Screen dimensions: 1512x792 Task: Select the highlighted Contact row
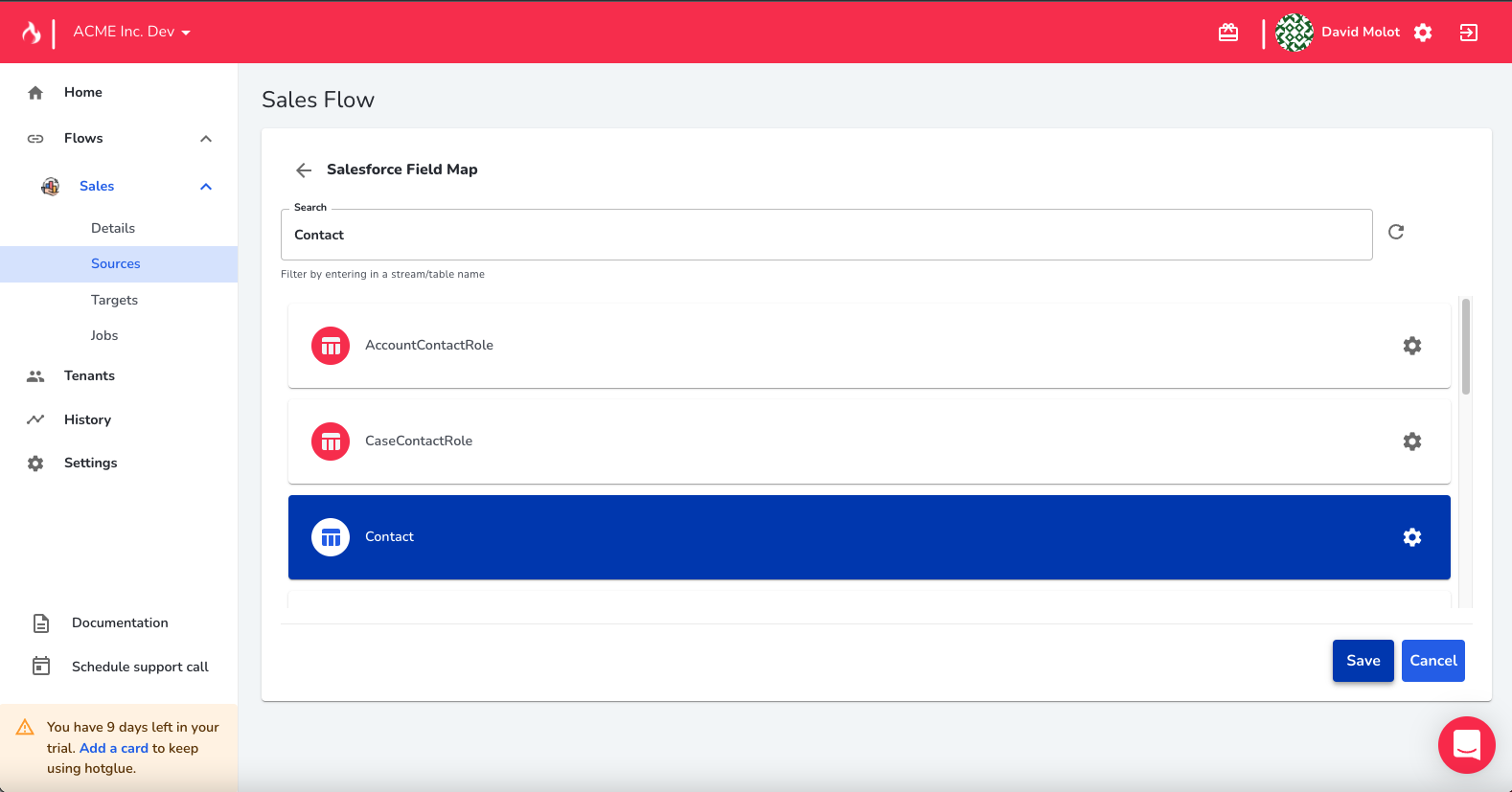869,537
